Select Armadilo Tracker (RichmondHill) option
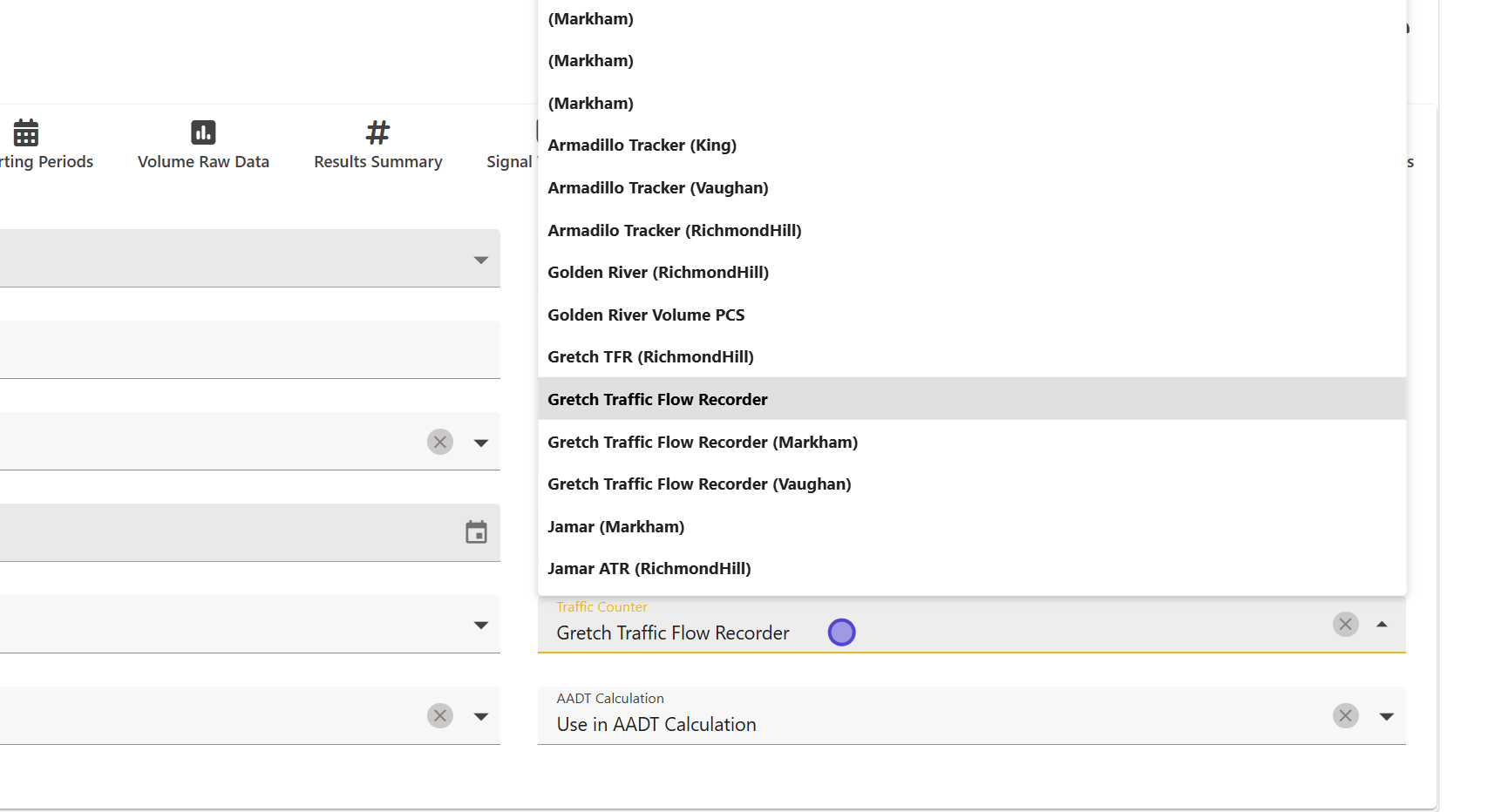The image size is (1488, 812). (674, 231)
